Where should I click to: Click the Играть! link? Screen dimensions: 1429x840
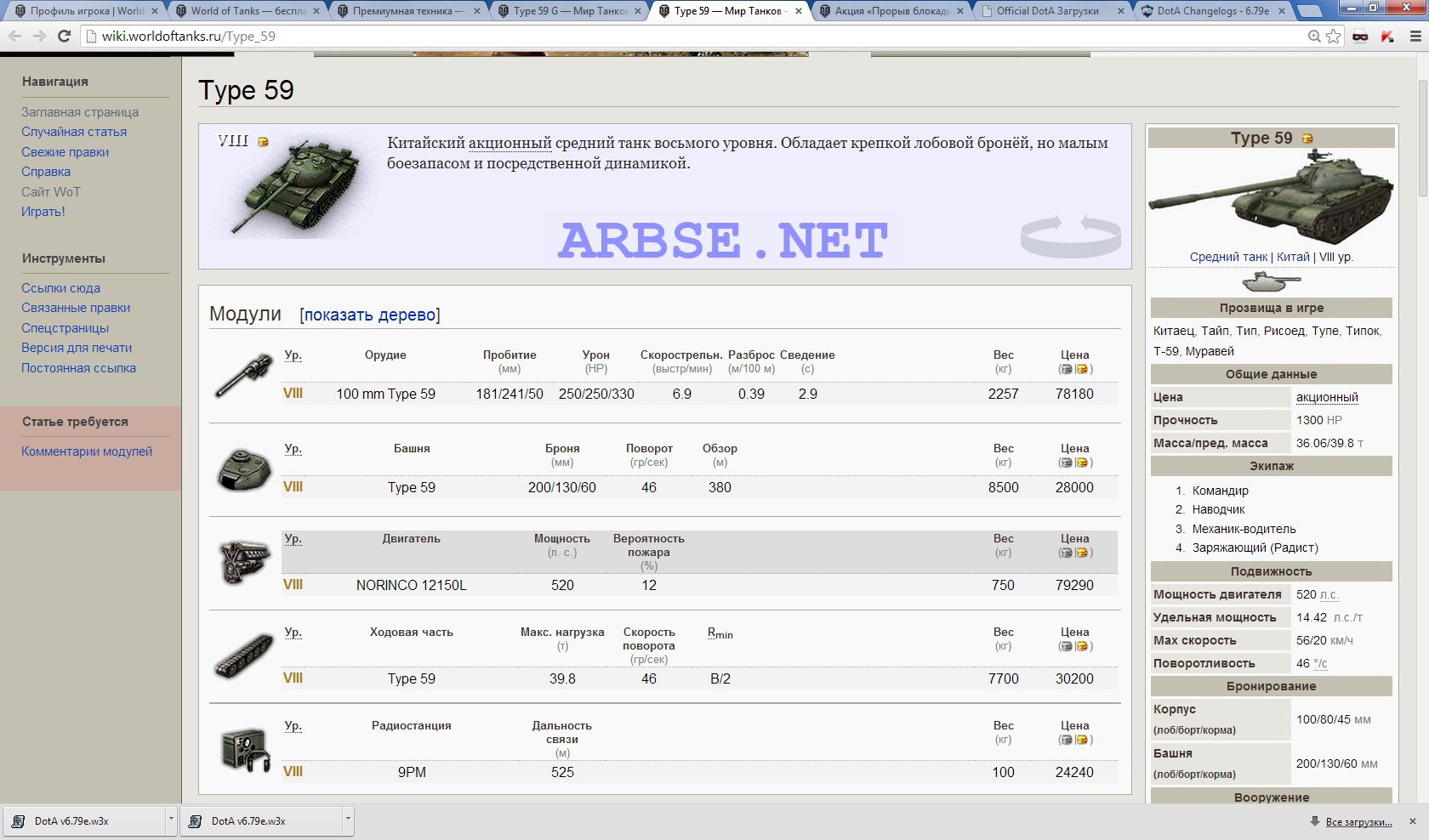click(x=43, y=212)
